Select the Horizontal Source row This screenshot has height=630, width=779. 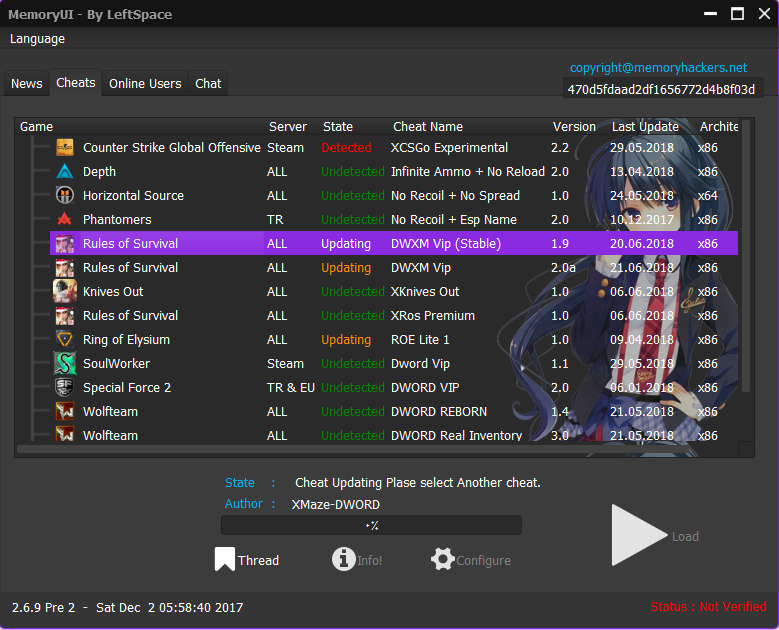pos(393,195)
